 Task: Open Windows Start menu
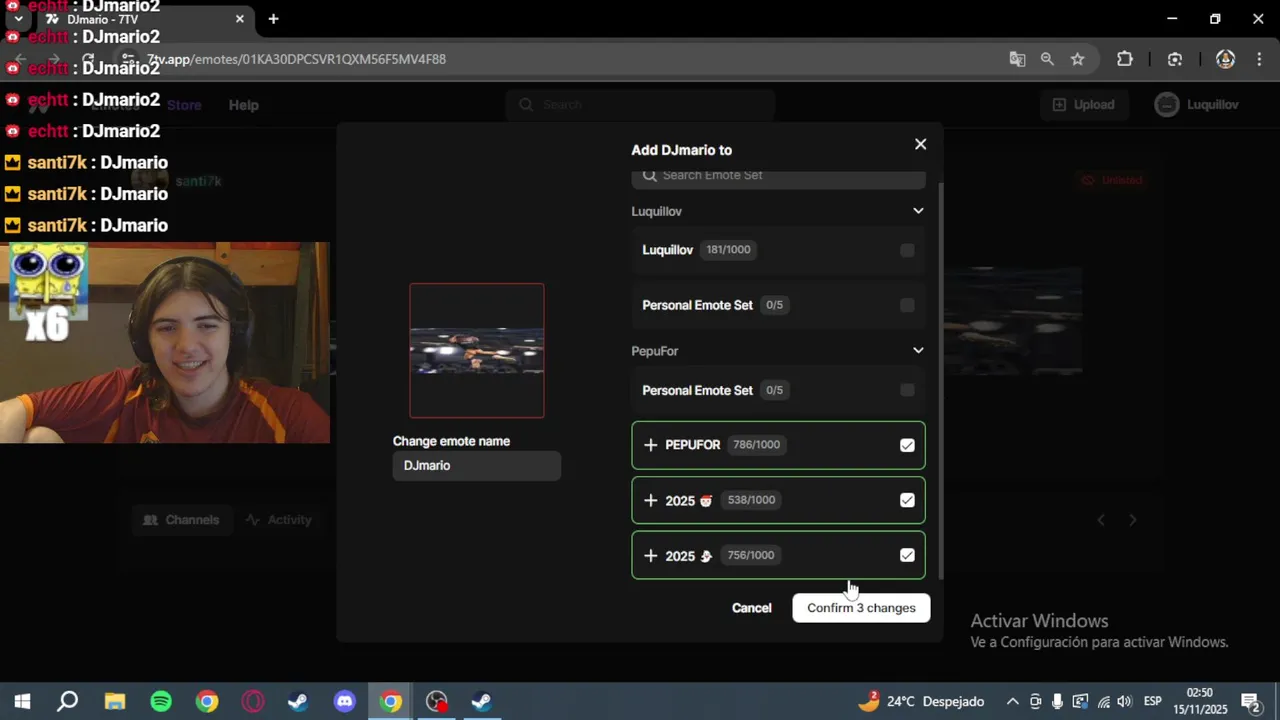pyautogui.click(x=22, y=701)
